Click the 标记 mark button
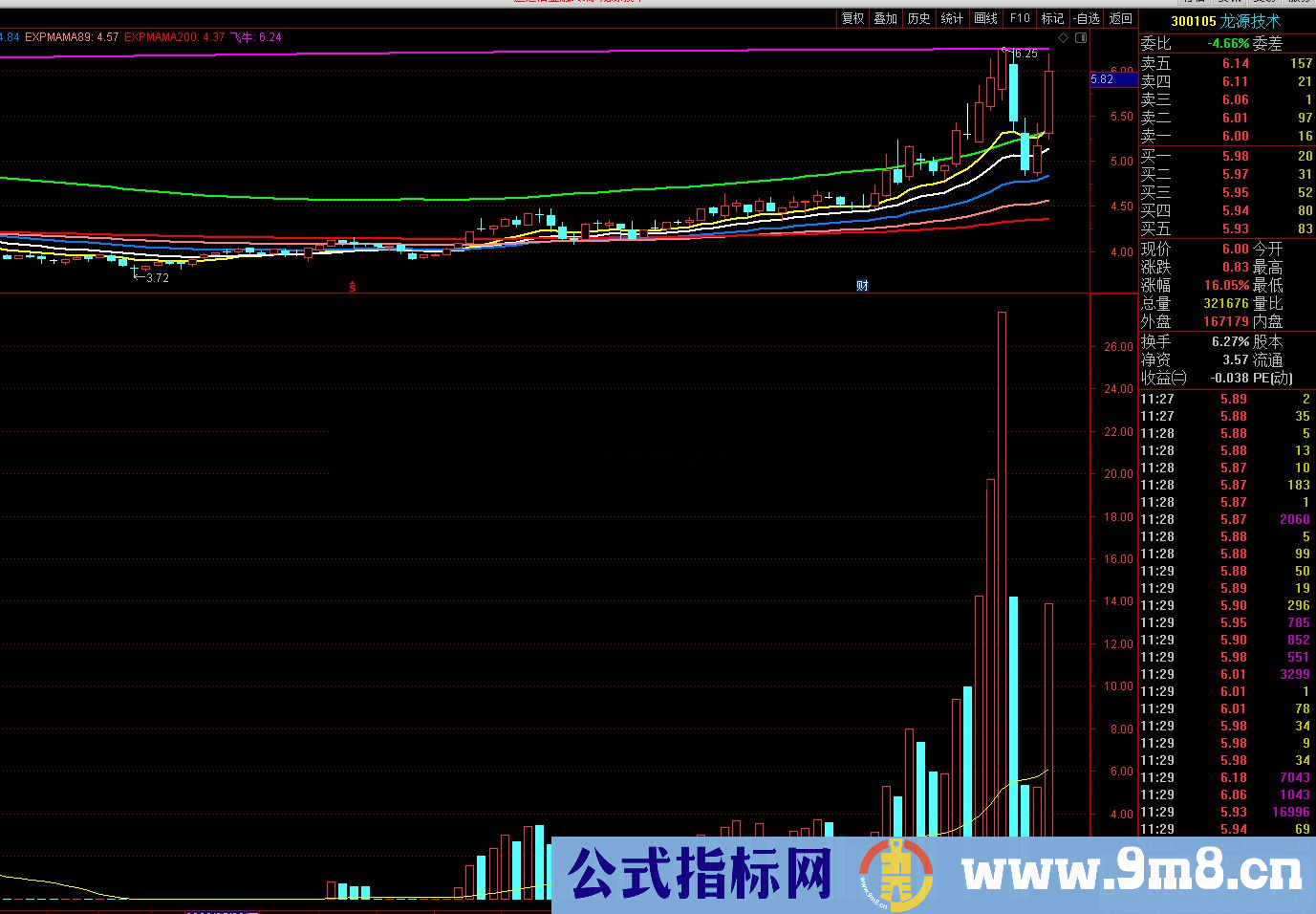 1052,18
